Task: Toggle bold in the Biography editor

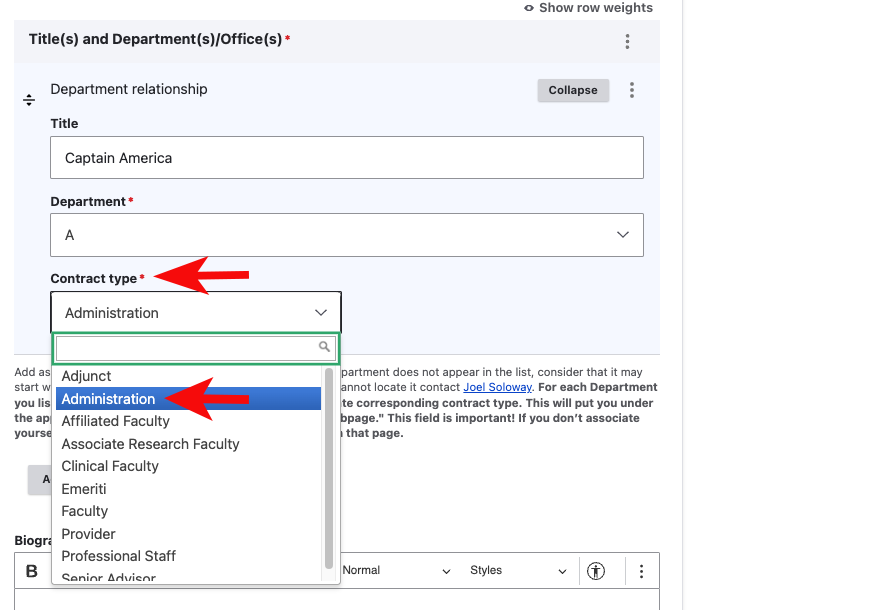Action: click(32, 571)
